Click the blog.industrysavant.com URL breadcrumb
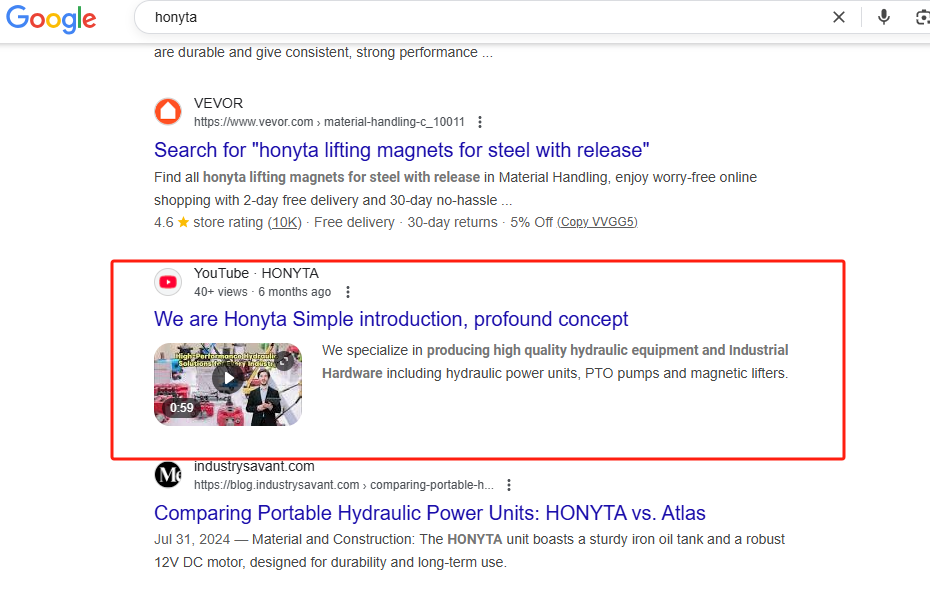 pyautogui.click(x=344, y=485)
